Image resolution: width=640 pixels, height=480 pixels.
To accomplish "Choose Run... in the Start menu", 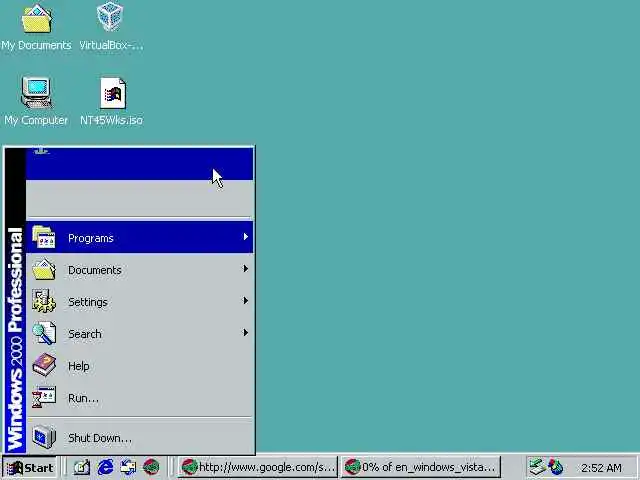I will pyautogui.click(x=140, y=397).
